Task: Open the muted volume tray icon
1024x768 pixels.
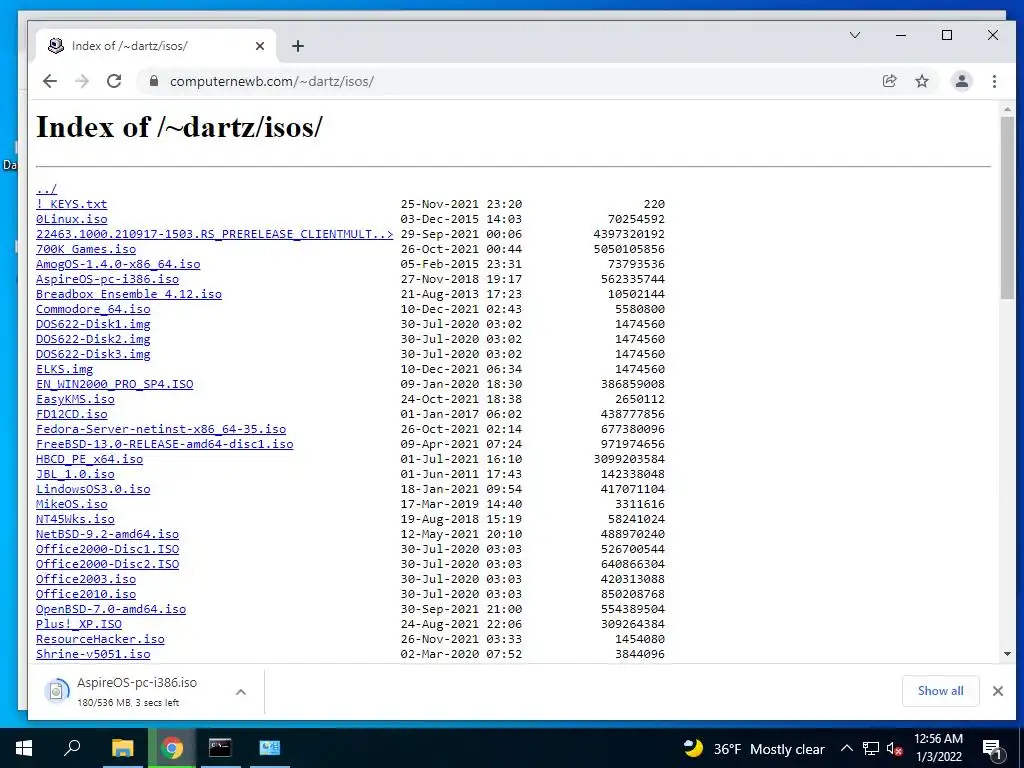Action: 894,749
